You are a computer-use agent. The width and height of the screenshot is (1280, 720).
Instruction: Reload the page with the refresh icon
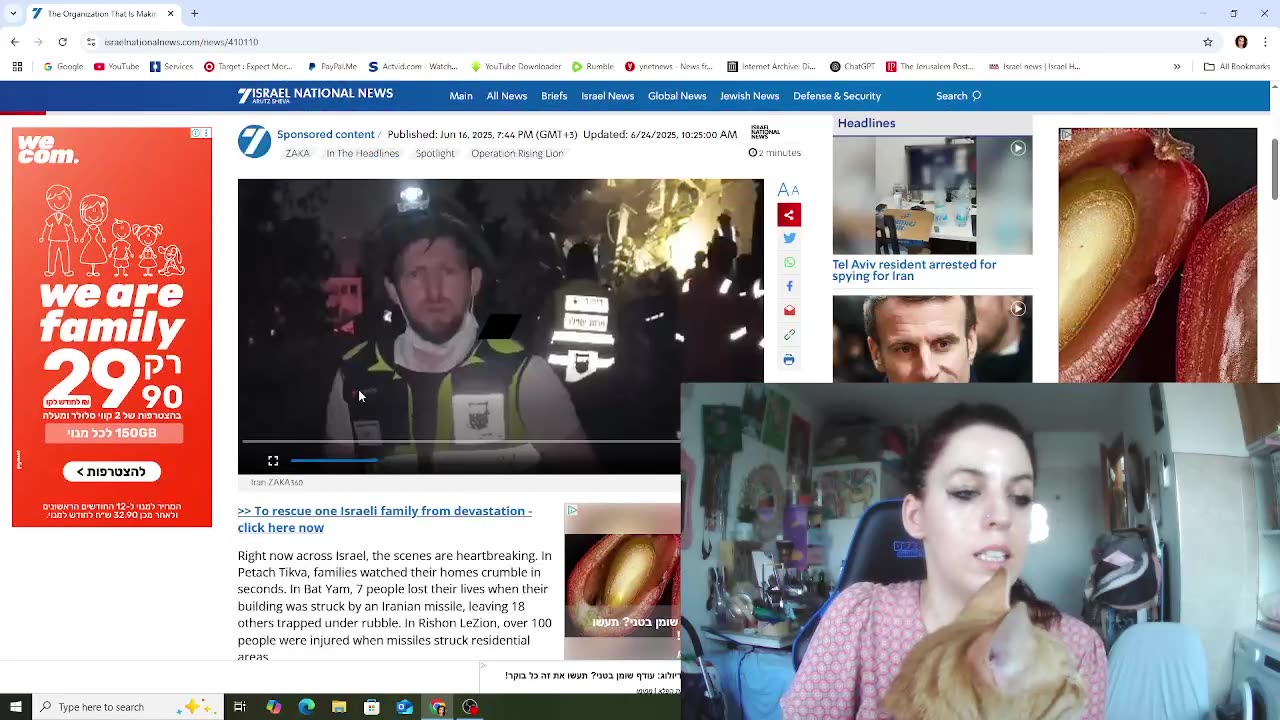coord(62,42)
